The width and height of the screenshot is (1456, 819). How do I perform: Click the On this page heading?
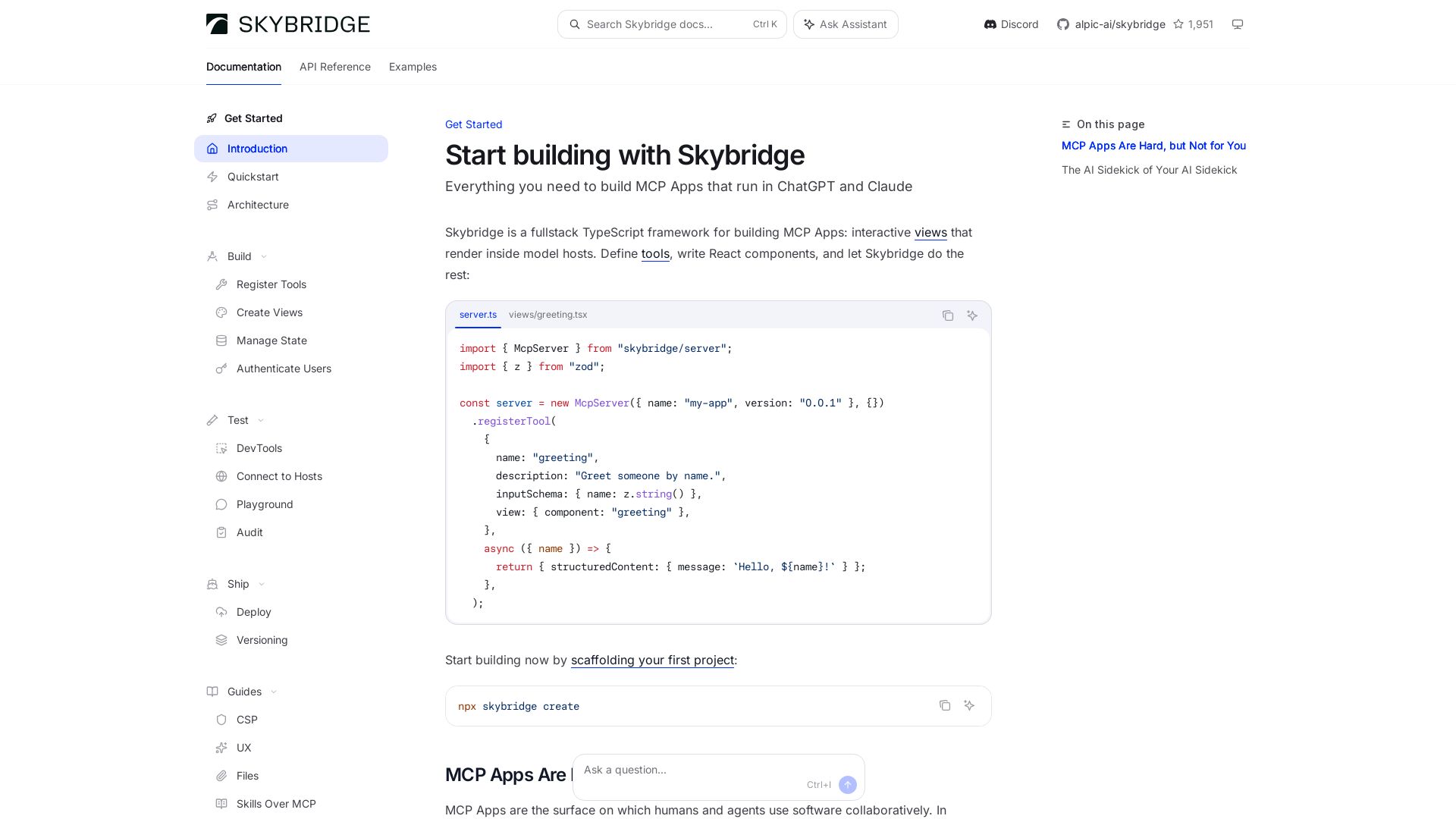1110,124
